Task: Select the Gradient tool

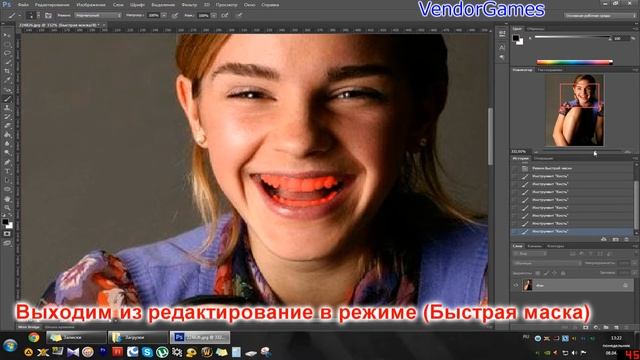Action: coord(7,135)
